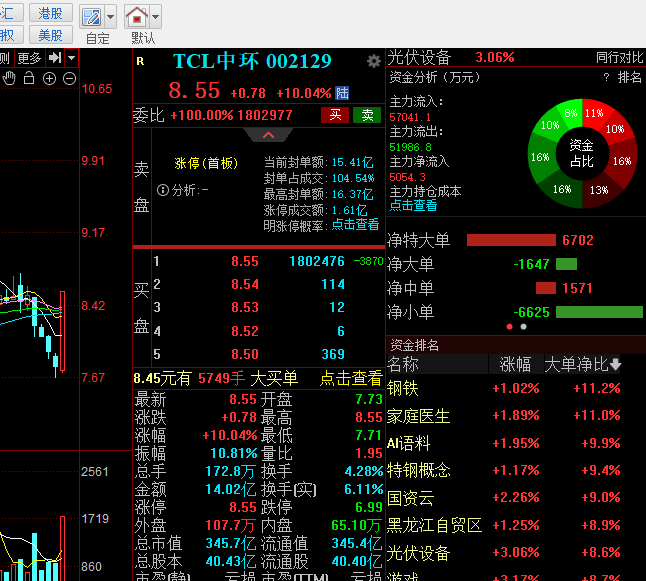Click the 自定 custom layout icon

(x=91, y=17)
